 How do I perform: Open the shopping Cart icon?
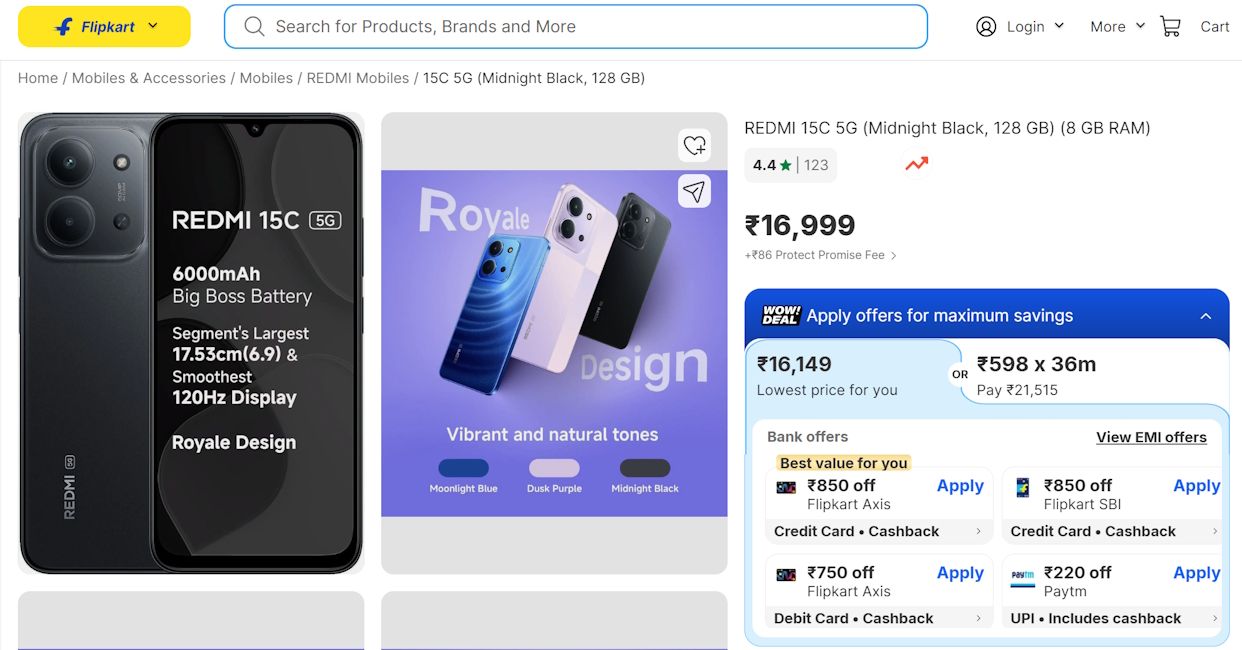[x=1170, y=25]
